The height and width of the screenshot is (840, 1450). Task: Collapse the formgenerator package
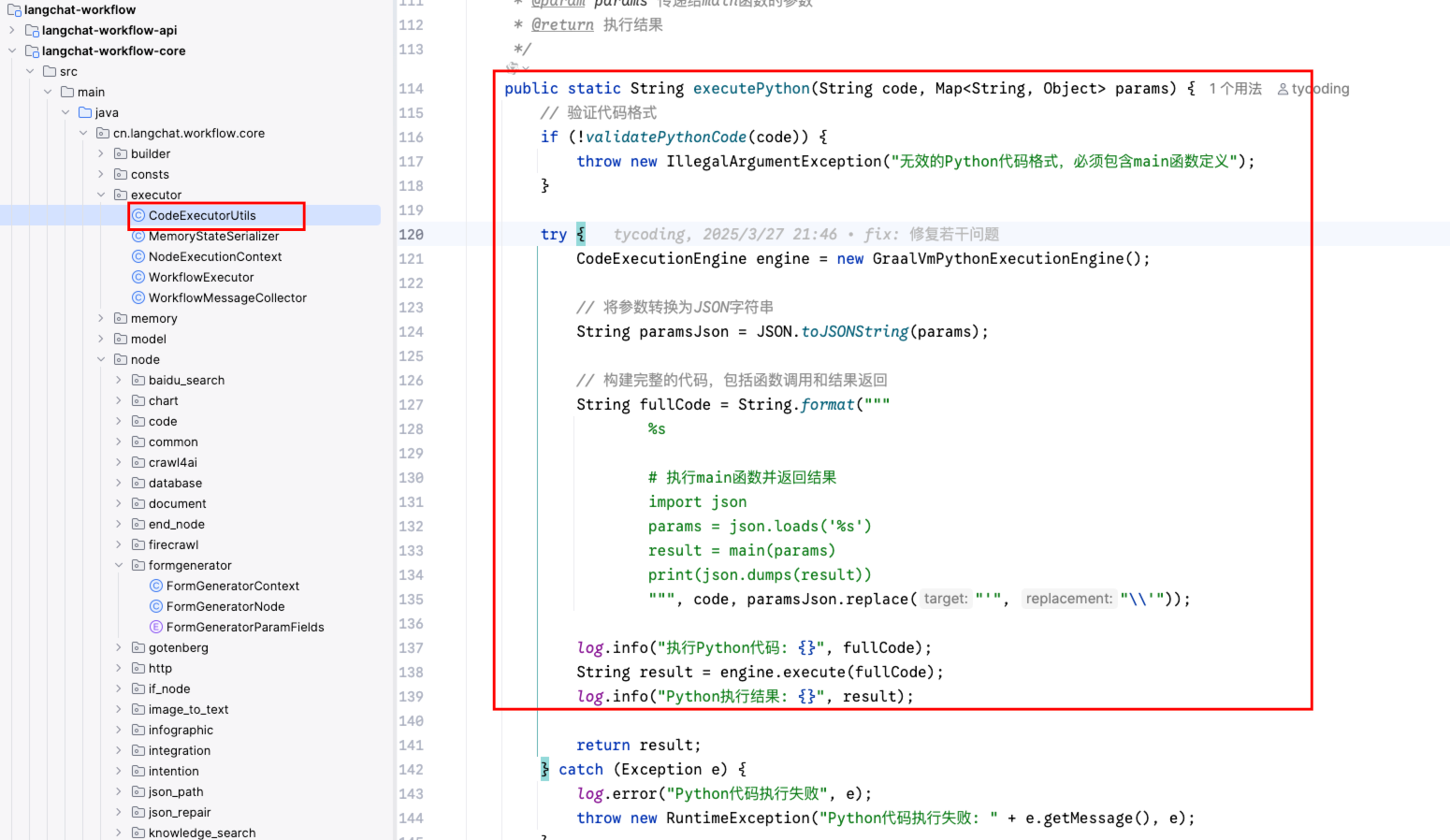[119, 565]
